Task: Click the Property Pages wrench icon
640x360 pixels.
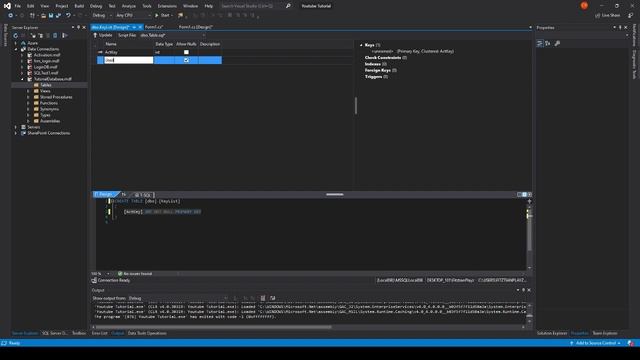Action: pos(557,43)
